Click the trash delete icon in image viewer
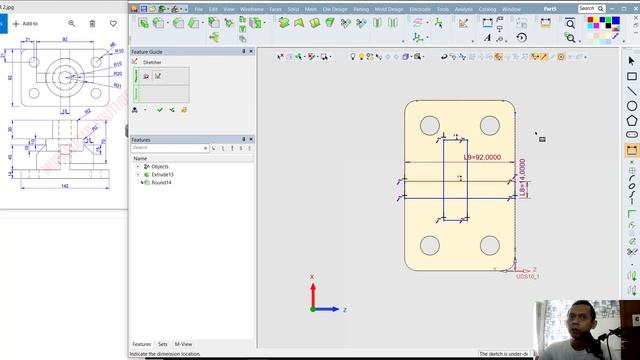The width and height of the screenshot is (640, 360). click(x=92, y=24)
